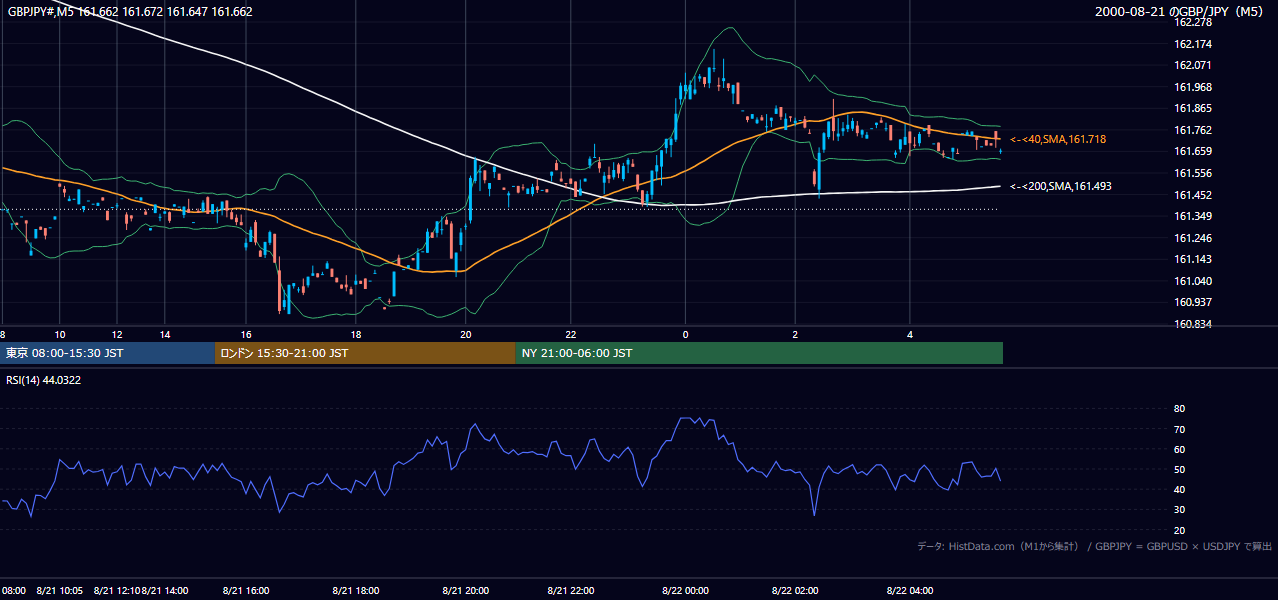Click the '2000-08-21 のGBP/JPY (M5)' heading
This screenshot has height=600, width=1278.
point(1180,12)
